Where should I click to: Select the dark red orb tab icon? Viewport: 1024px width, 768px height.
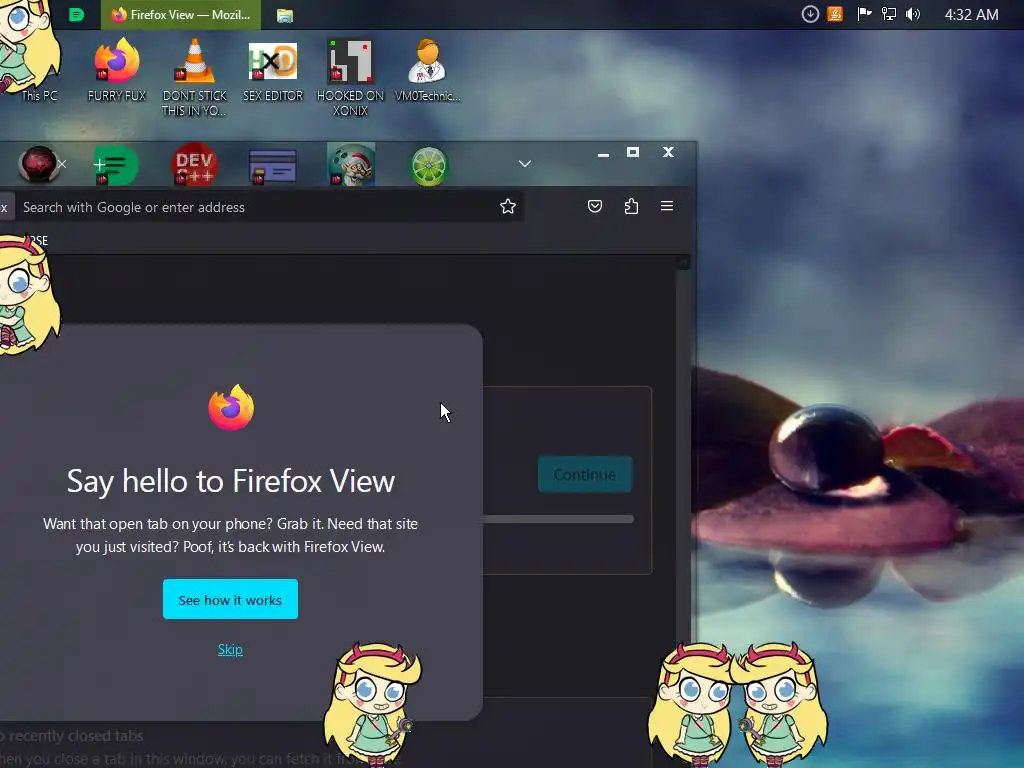pyautogui.click(x=38, y=164)
